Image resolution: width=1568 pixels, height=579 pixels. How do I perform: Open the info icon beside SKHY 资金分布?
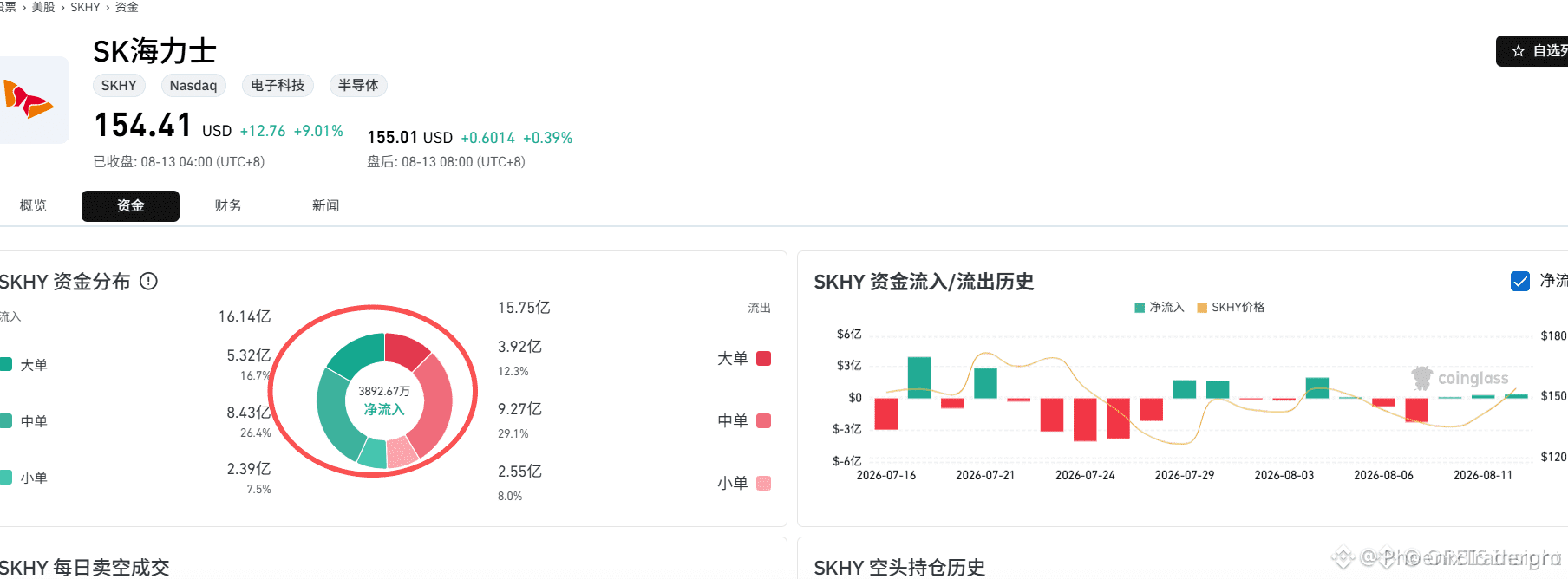click(x=149, y=281)
